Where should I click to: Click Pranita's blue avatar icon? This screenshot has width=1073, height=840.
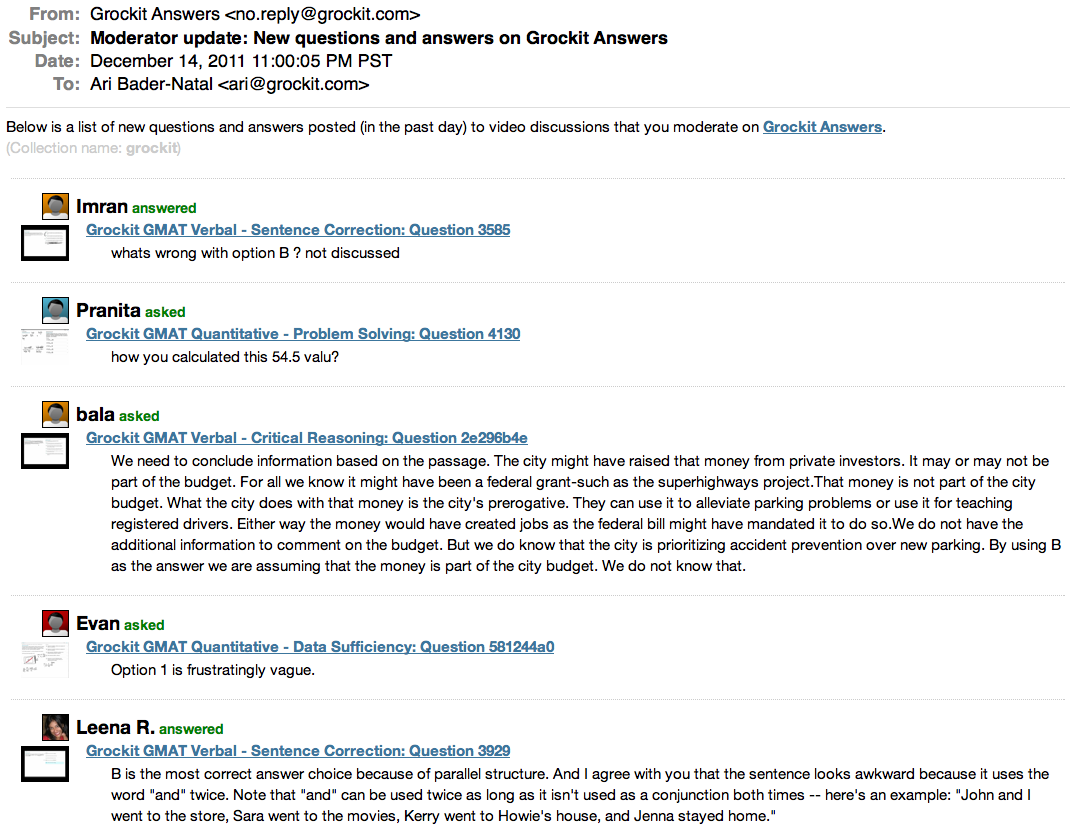[55, 310]
